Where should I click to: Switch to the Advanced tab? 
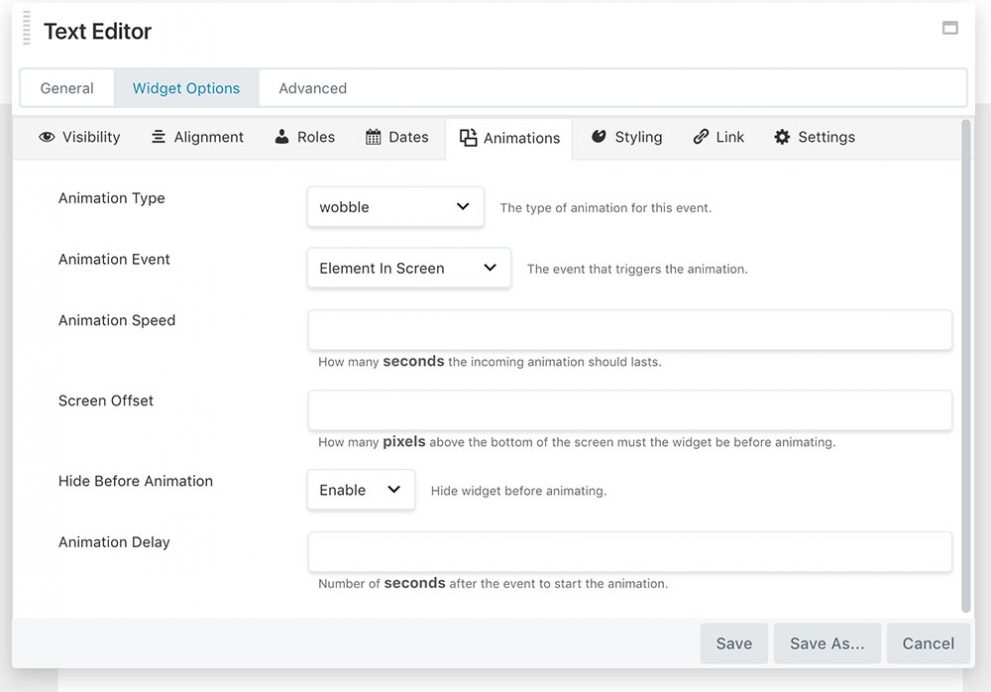coord(311,87)
